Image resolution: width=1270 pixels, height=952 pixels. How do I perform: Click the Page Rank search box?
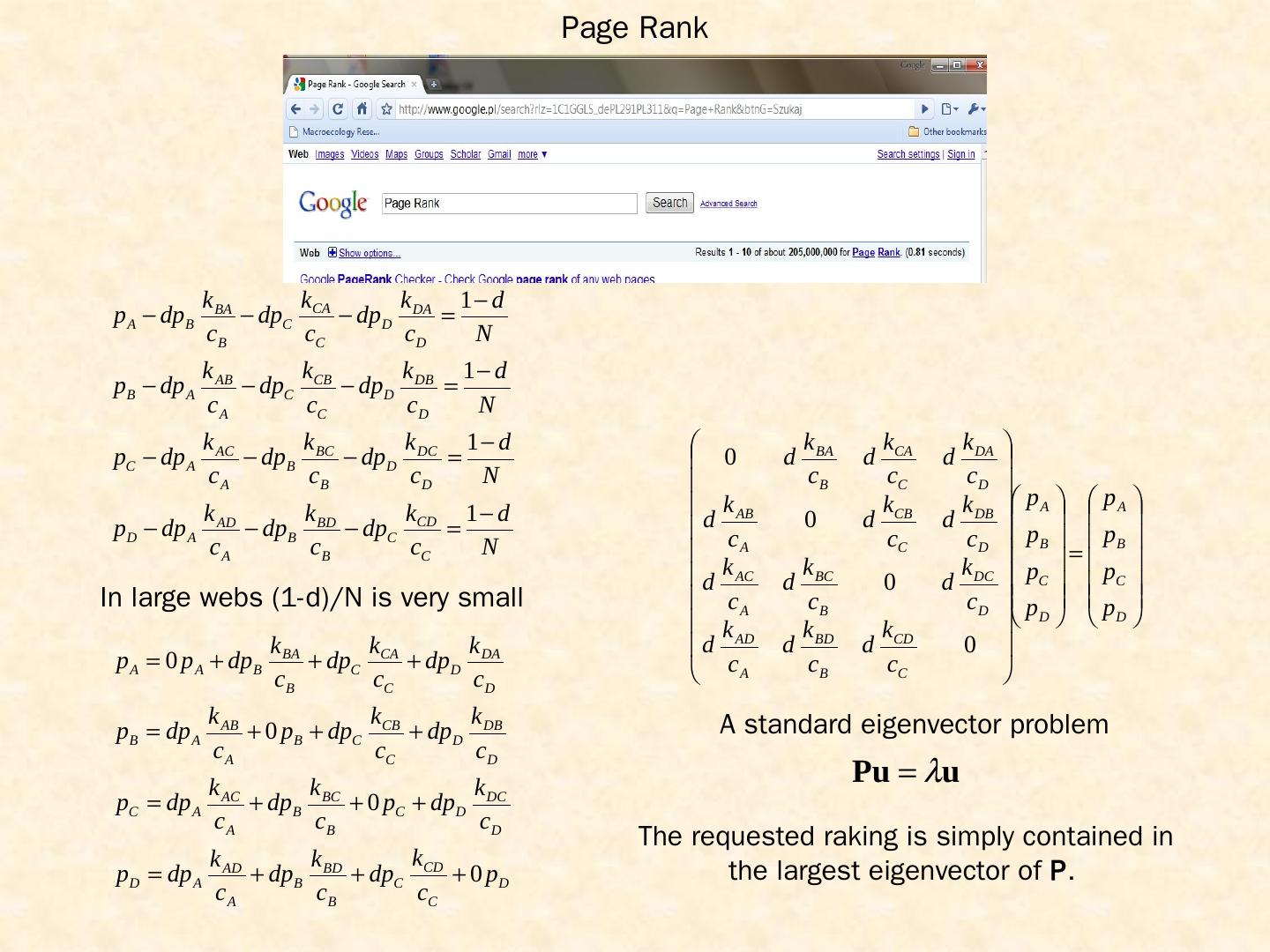[x=509, y=204]
